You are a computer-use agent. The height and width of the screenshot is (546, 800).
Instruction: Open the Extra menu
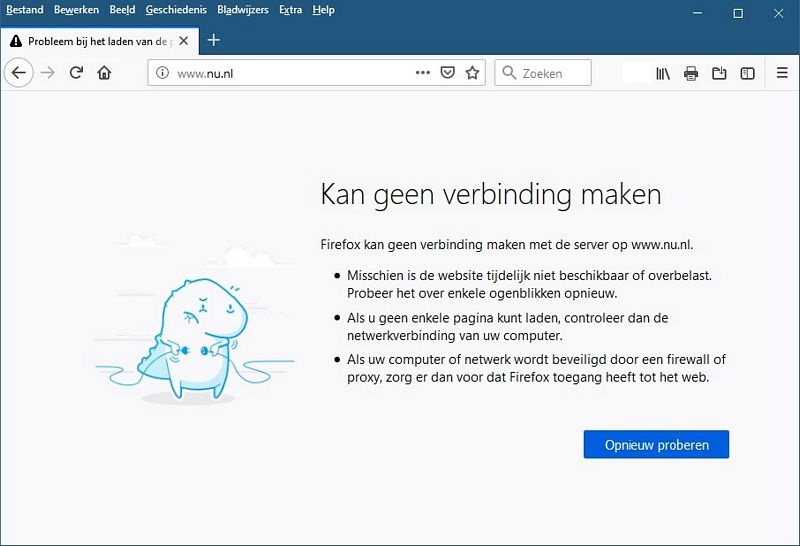point(290,10)
